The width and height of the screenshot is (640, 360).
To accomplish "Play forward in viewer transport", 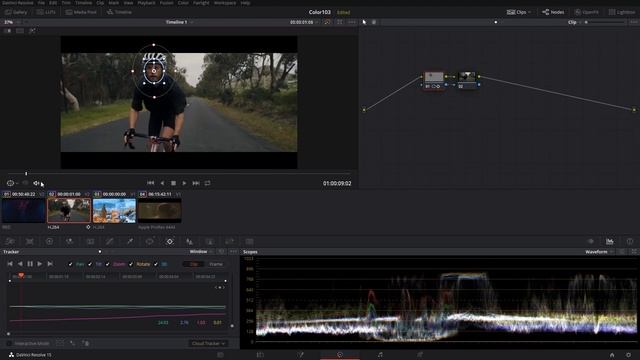I will pyautogui.click(x=184, y=183).
